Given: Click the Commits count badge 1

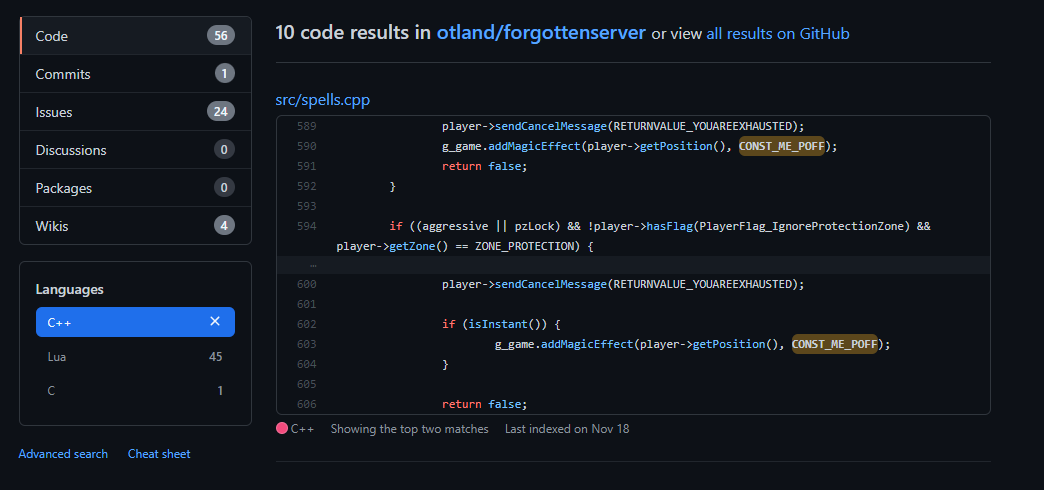Looking at the screenshot, I should 224,74.
